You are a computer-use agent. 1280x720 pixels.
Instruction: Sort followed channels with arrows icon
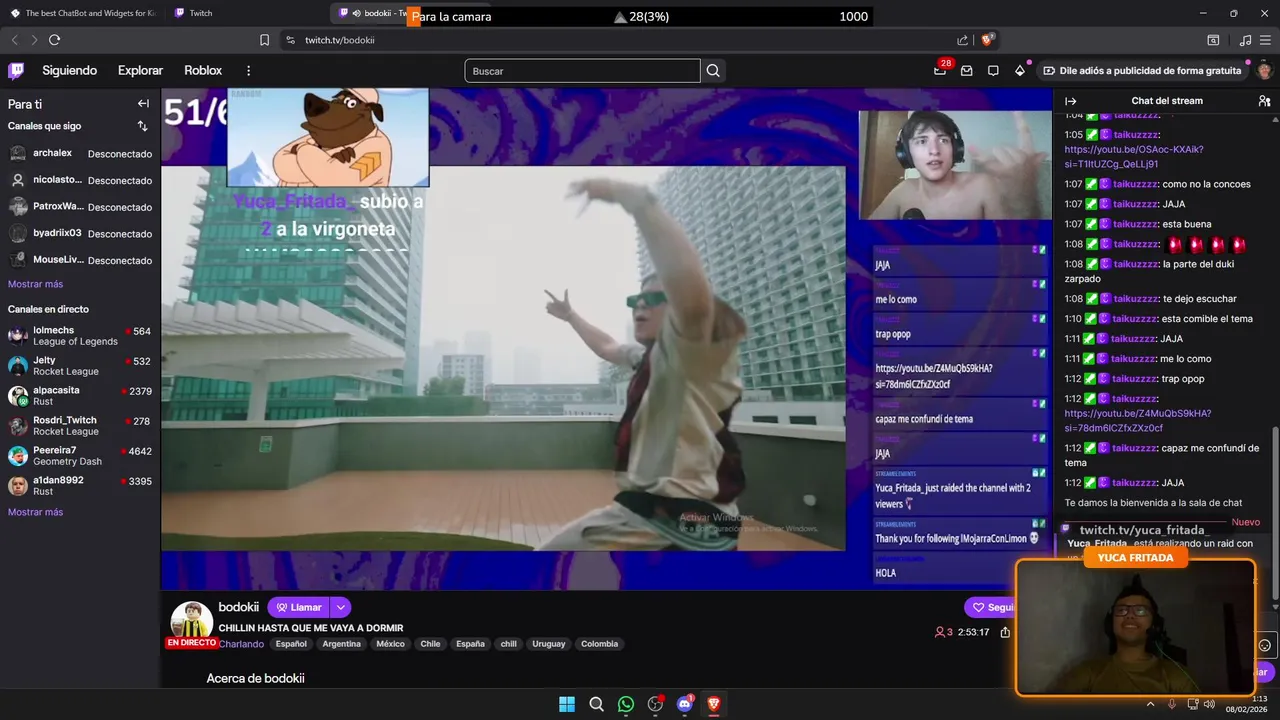pos(142,126)
